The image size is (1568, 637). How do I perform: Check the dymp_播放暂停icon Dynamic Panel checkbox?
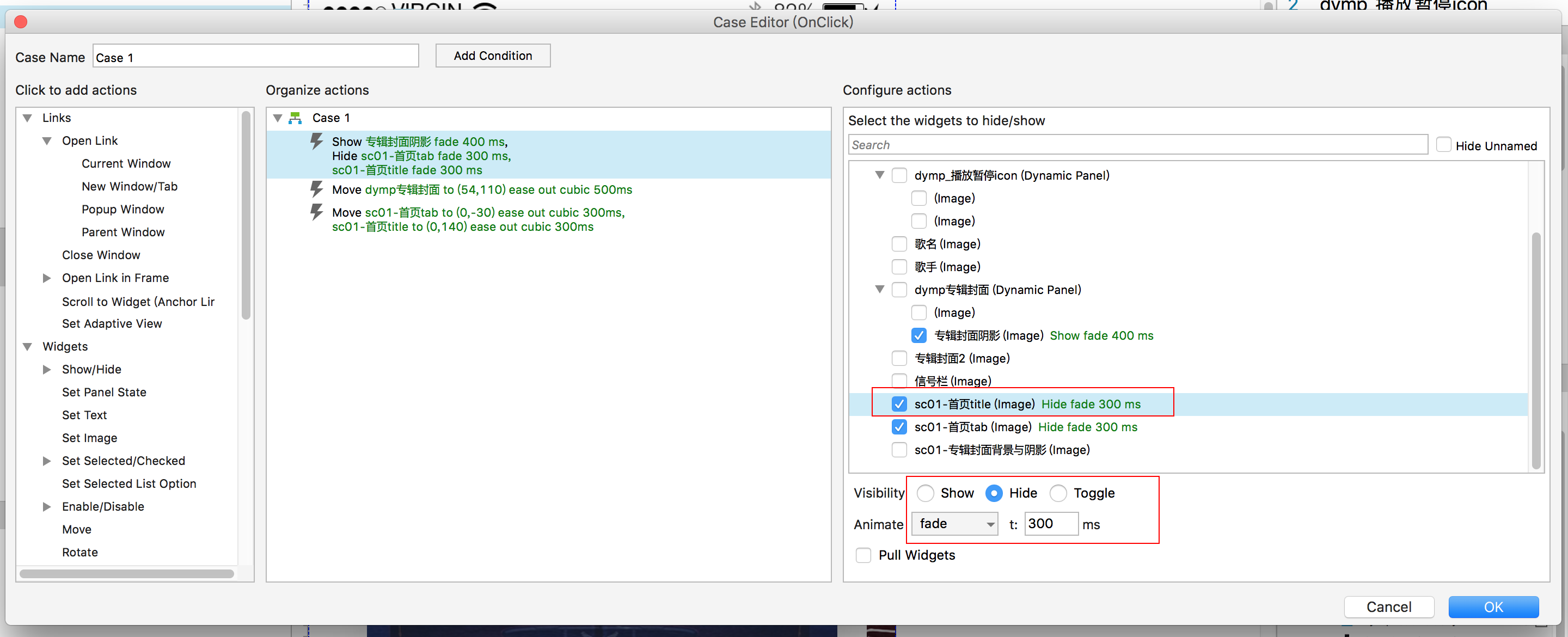click(x=899, y=175)
